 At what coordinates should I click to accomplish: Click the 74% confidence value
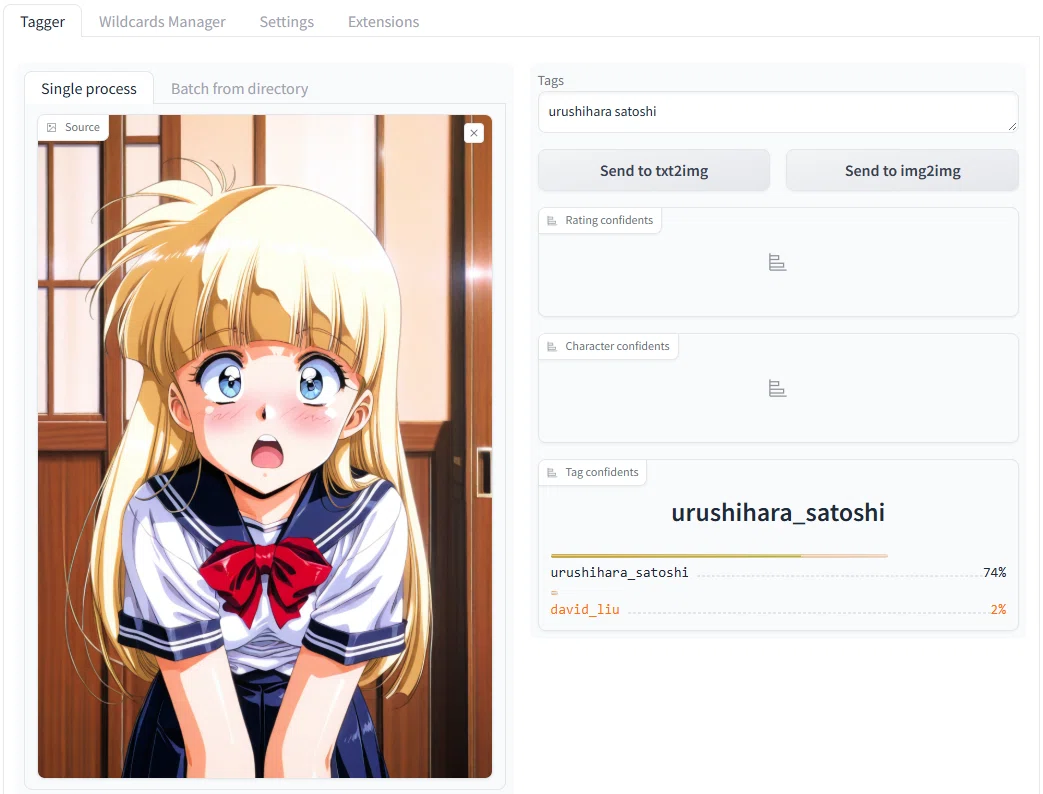tap(994, 573)
